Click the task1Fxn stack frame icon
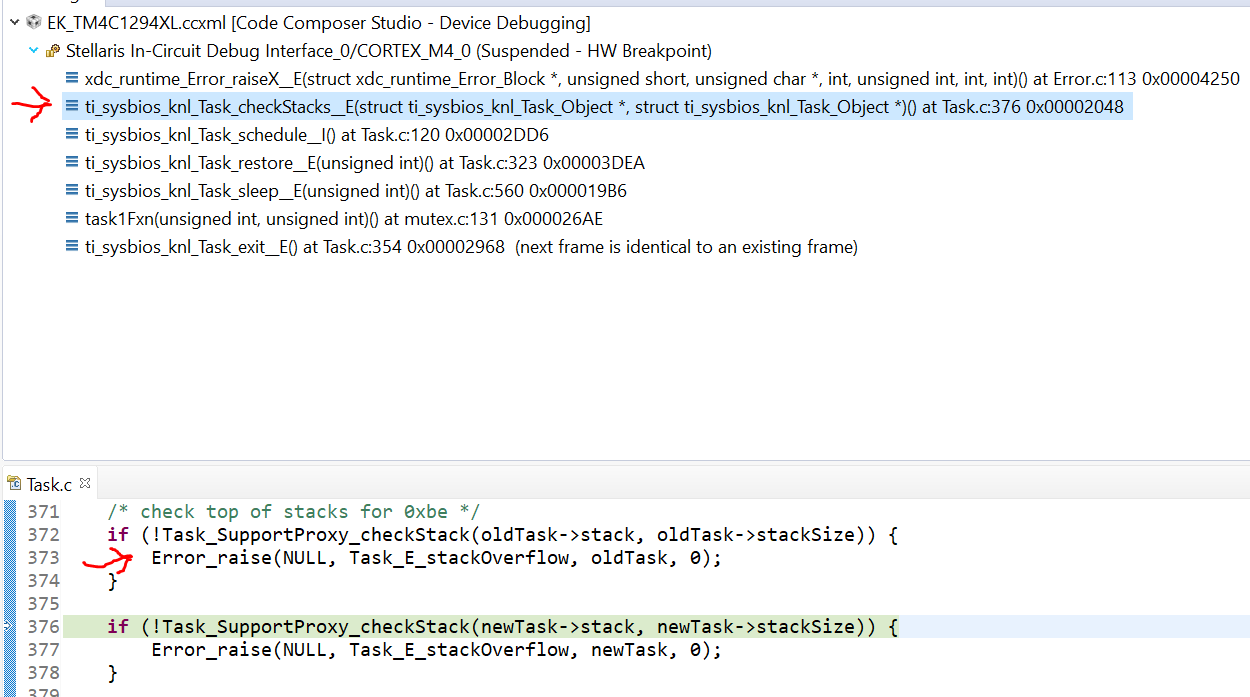 click(72, 218)
